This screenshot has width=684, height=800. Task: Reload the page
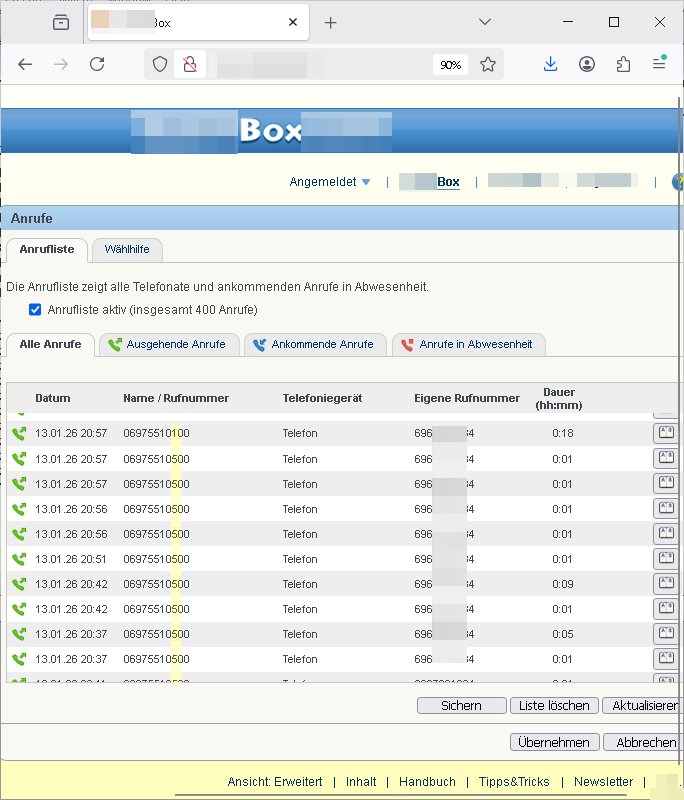[x=97, y=64]
